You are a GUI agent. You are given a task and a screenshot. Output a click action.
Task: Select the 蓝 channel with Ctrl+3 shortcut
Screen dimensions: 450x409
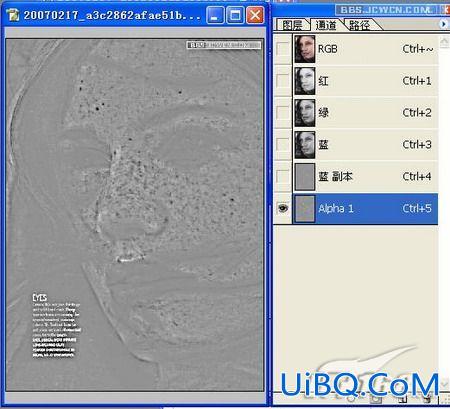(x=365, y=145)
